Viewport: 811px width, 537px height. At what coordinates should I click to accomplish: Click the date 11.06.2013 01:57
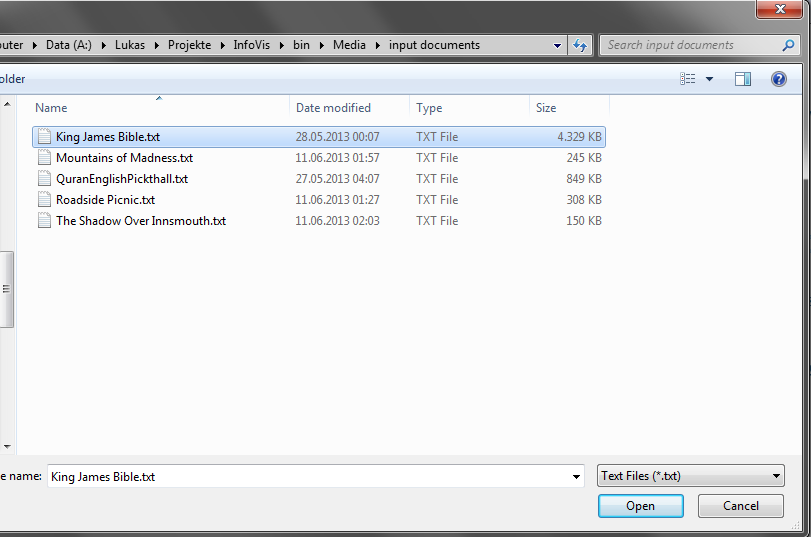337,157
